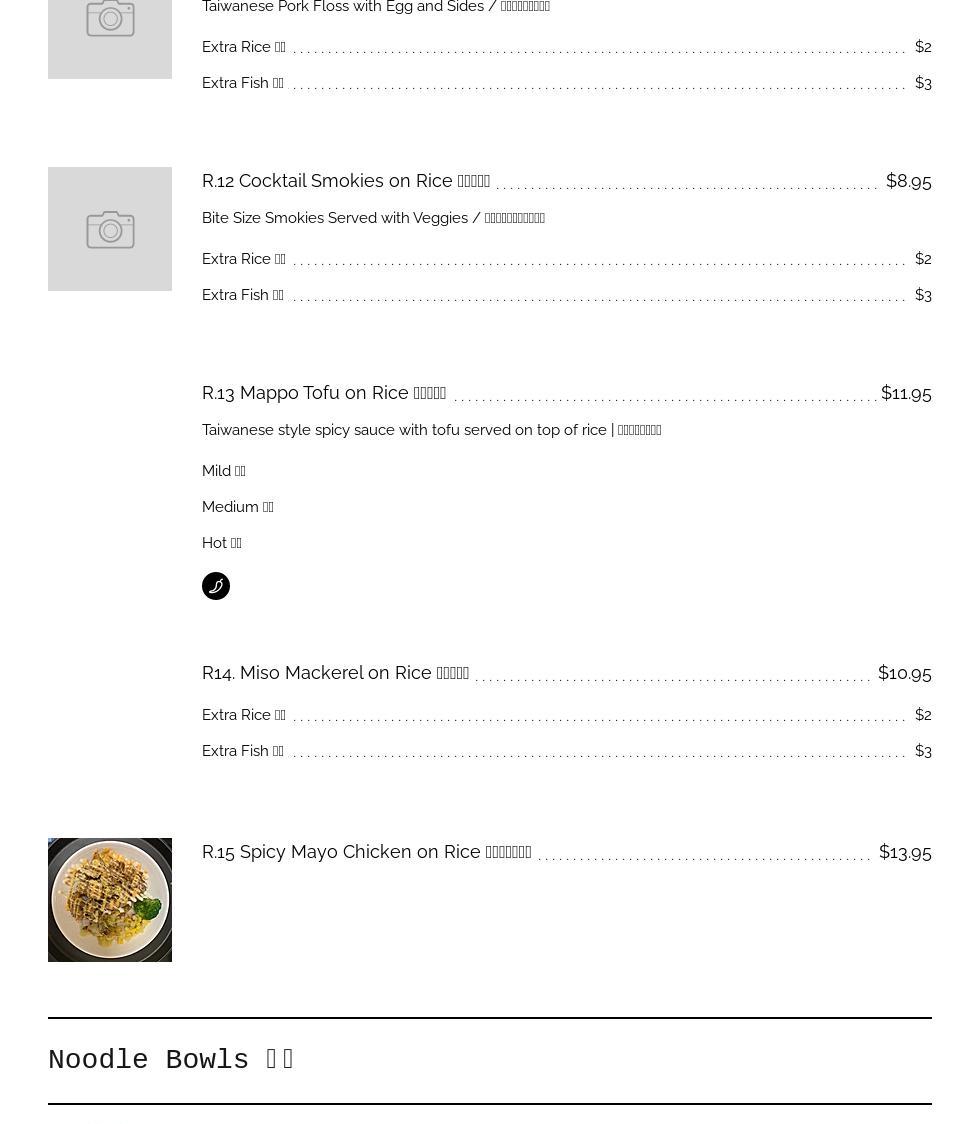
Task: Open R14. Miso Mackerel on Rice item
Action: tap(335, 673)
